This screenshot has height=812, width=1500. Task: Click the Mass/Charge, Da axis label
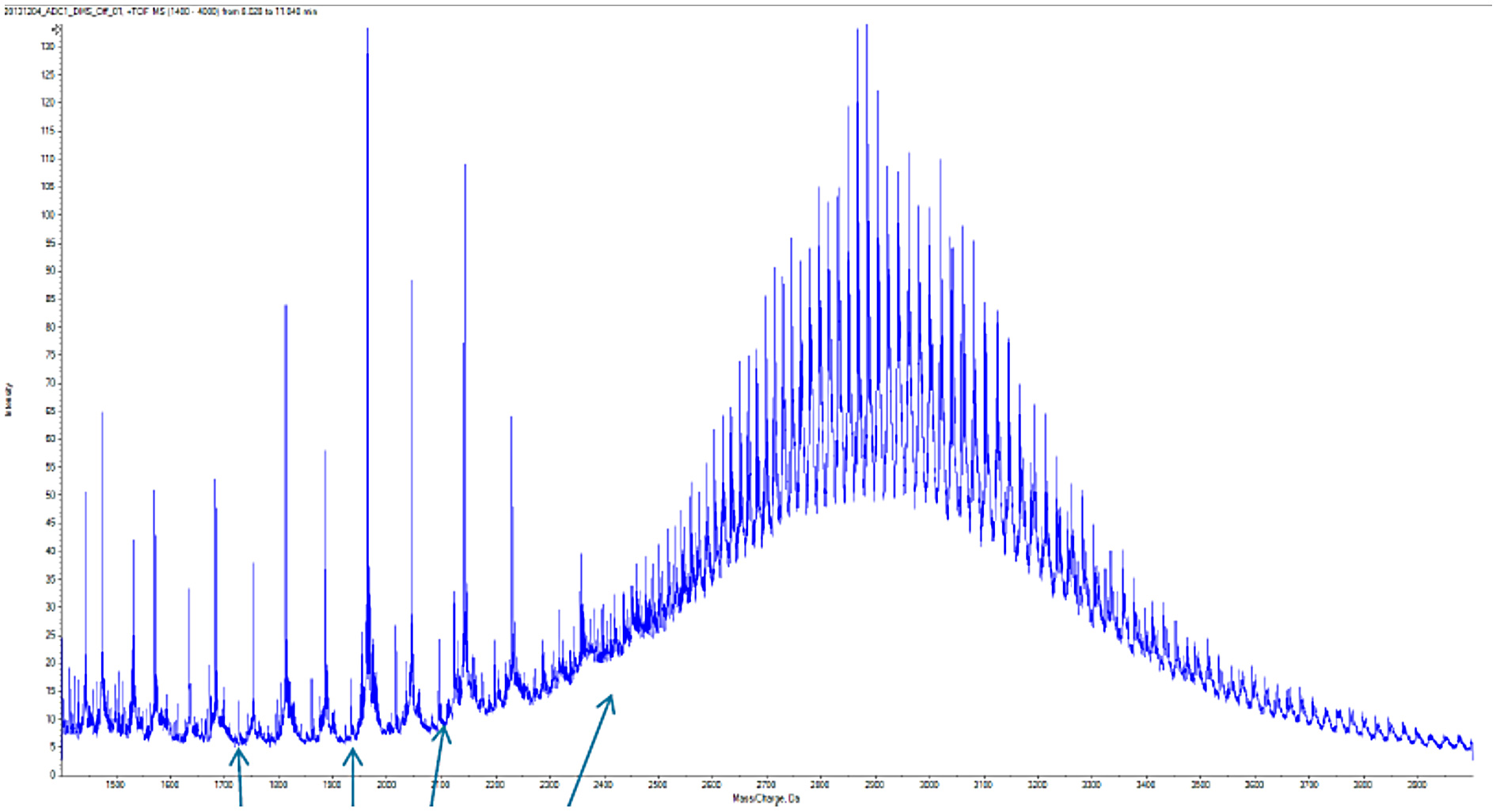tap(765, 798)
